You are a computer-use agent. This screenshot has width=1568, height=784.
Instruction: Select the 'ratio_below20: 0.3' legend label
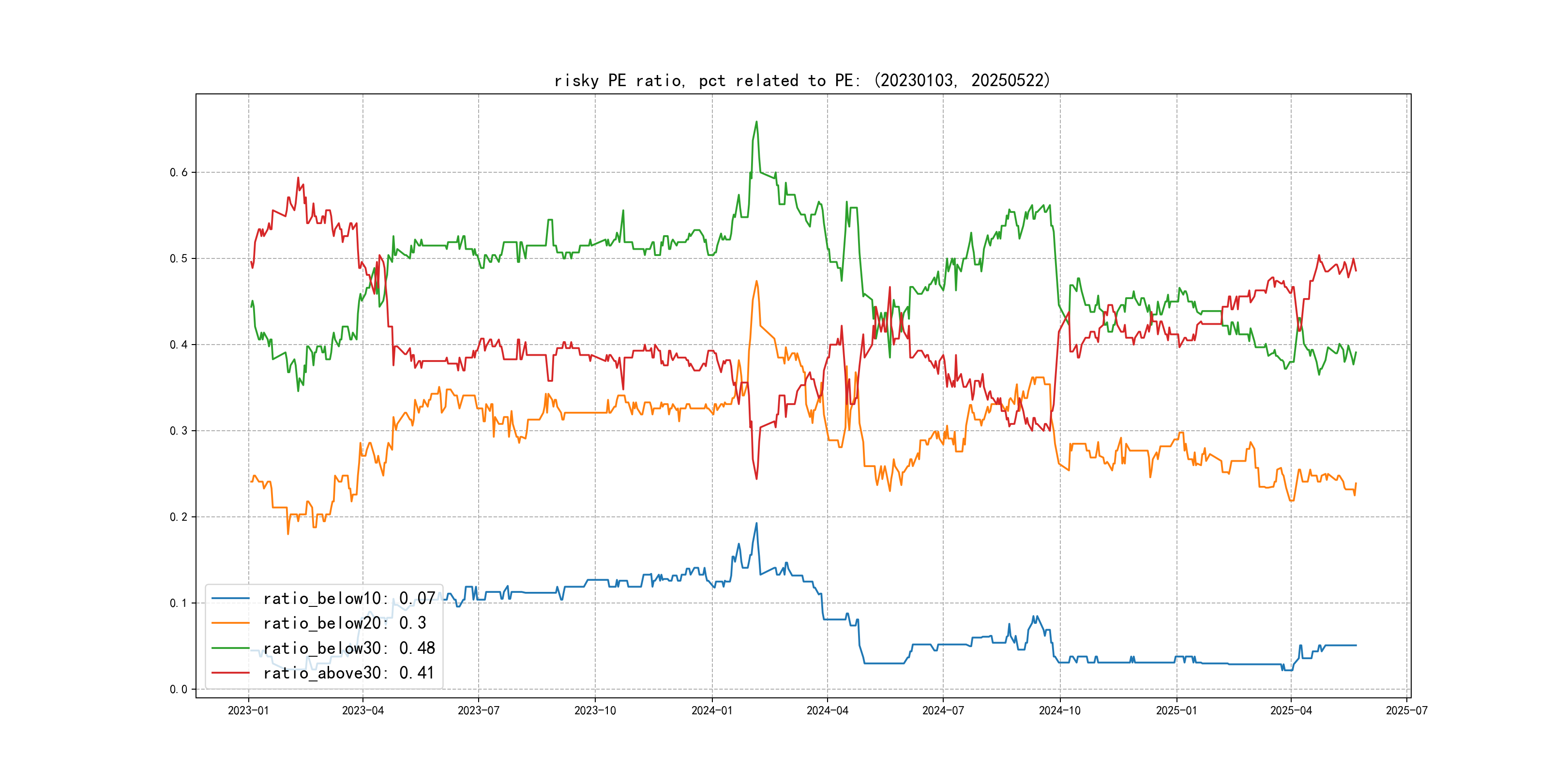coord(345,623)
